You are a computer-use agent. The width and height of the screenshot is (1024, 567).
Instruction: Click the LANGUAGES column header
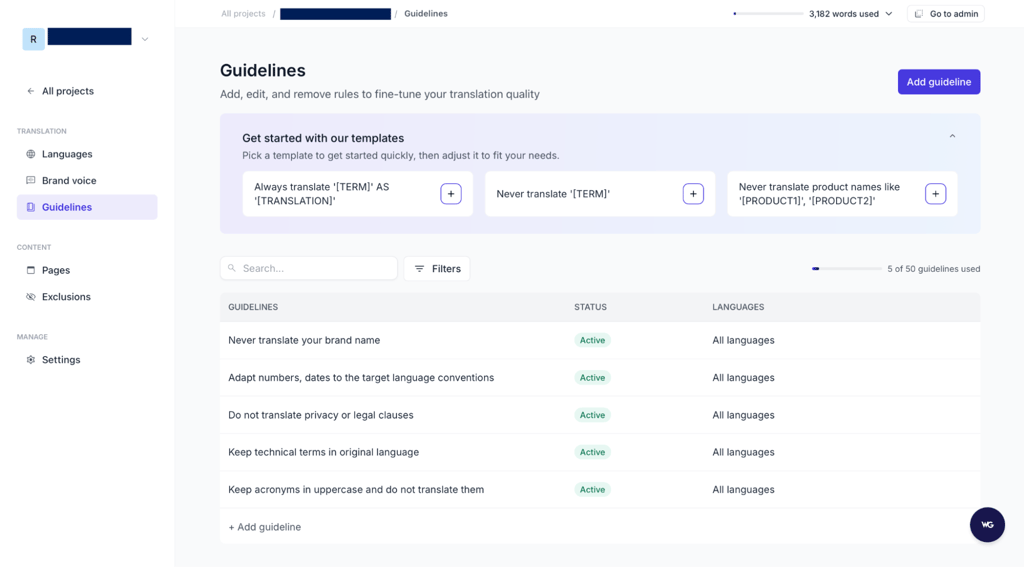738,307
